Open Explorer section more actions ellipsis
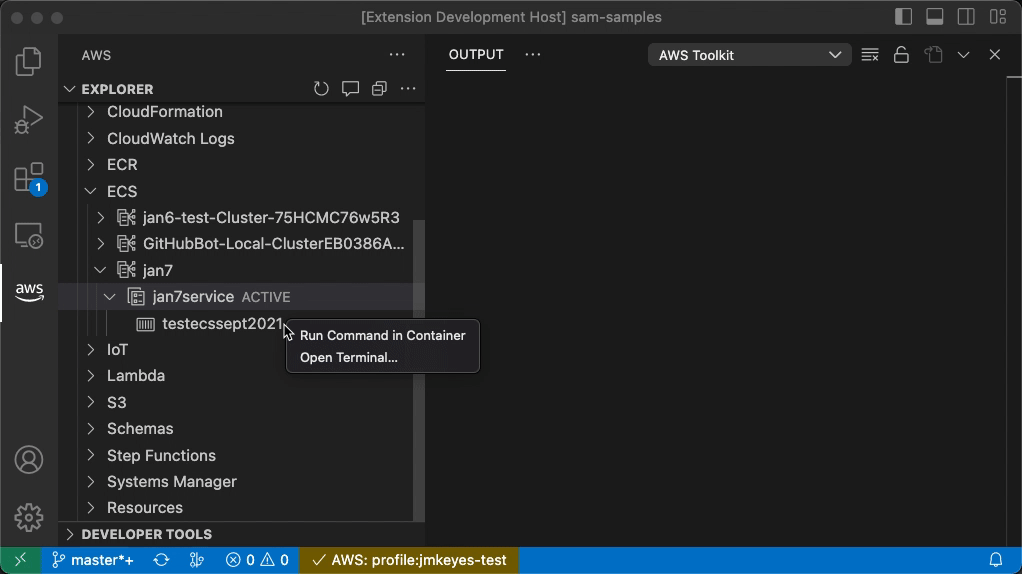 408,89
